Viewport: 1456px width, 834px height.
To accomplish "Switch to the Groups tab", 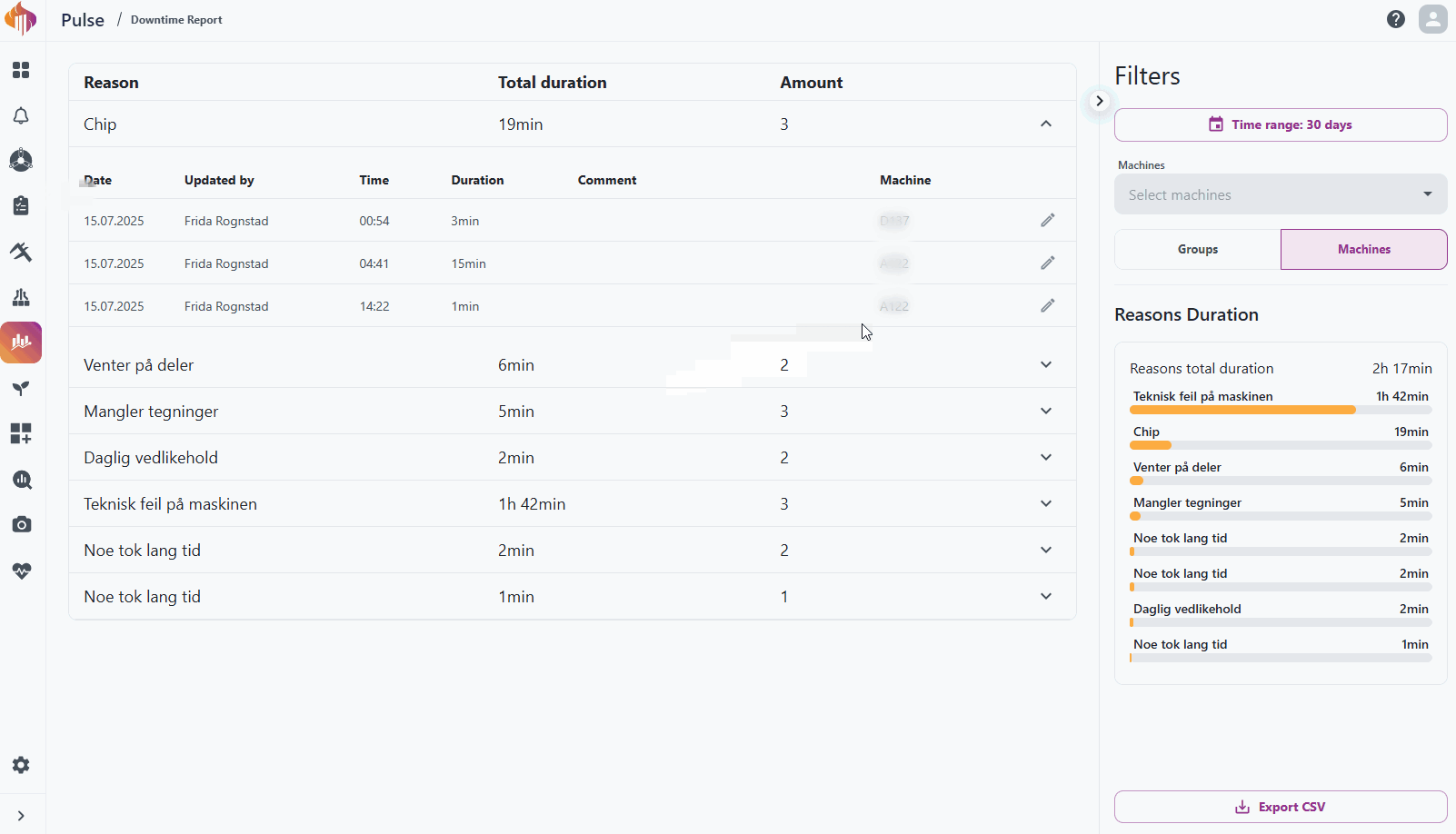I will (x=1197, y=250).
